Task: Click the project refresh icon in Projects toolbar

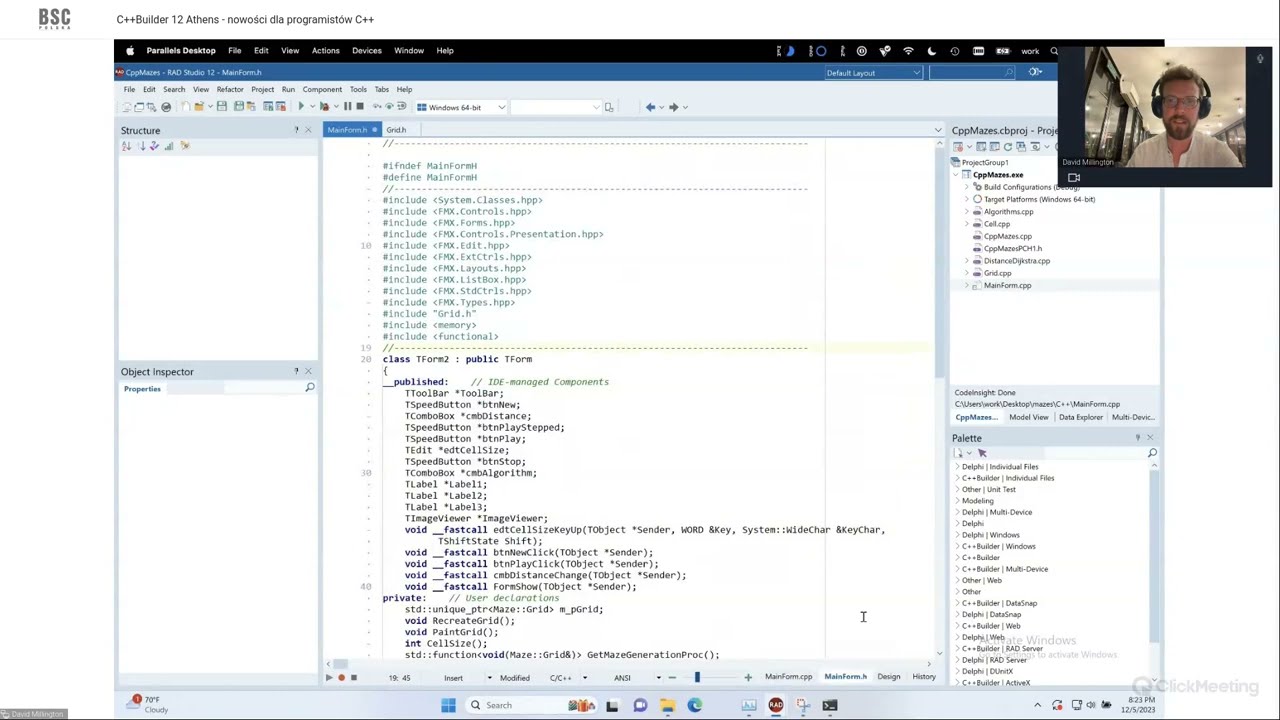Action: coord(1008,146)
